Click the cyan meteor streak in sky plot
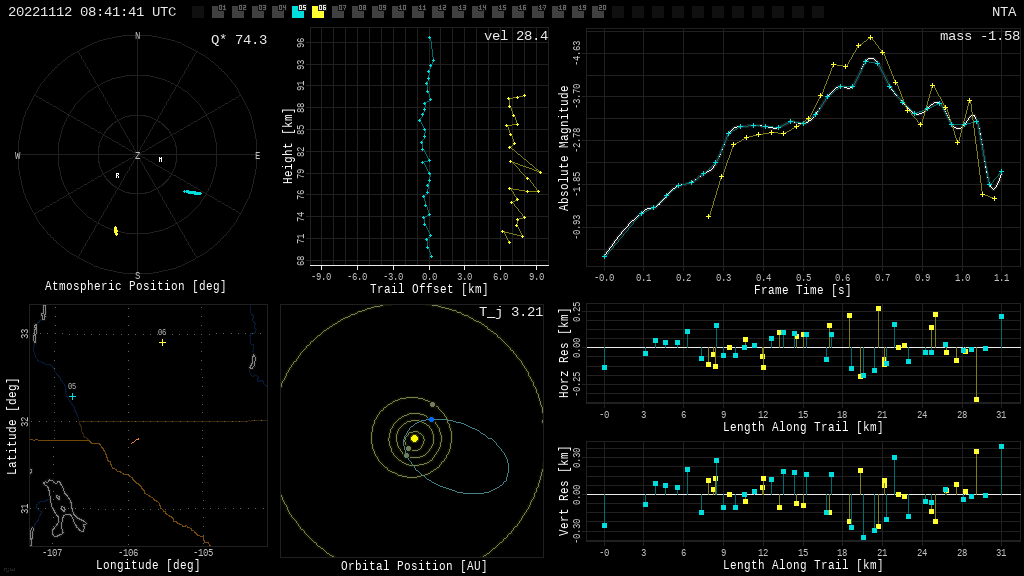 (192, 192)
